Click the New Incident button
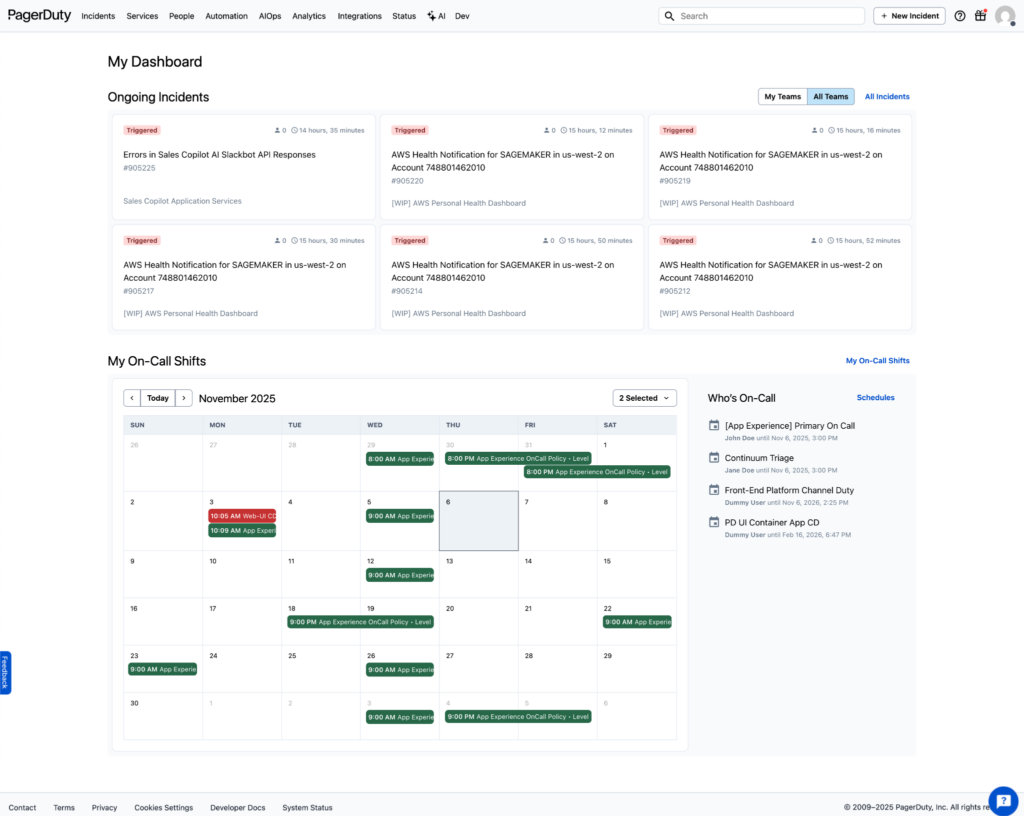This screenshot has width=1024, height=816. click(909, 16)
